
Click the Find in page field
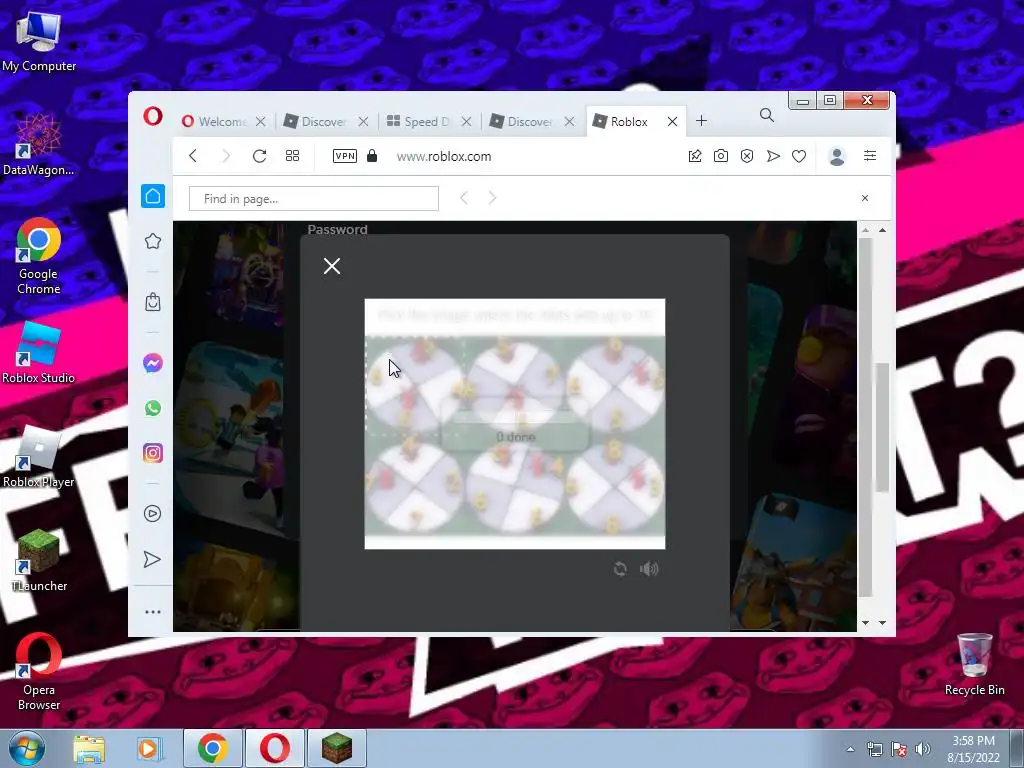[x=313, y=199]
